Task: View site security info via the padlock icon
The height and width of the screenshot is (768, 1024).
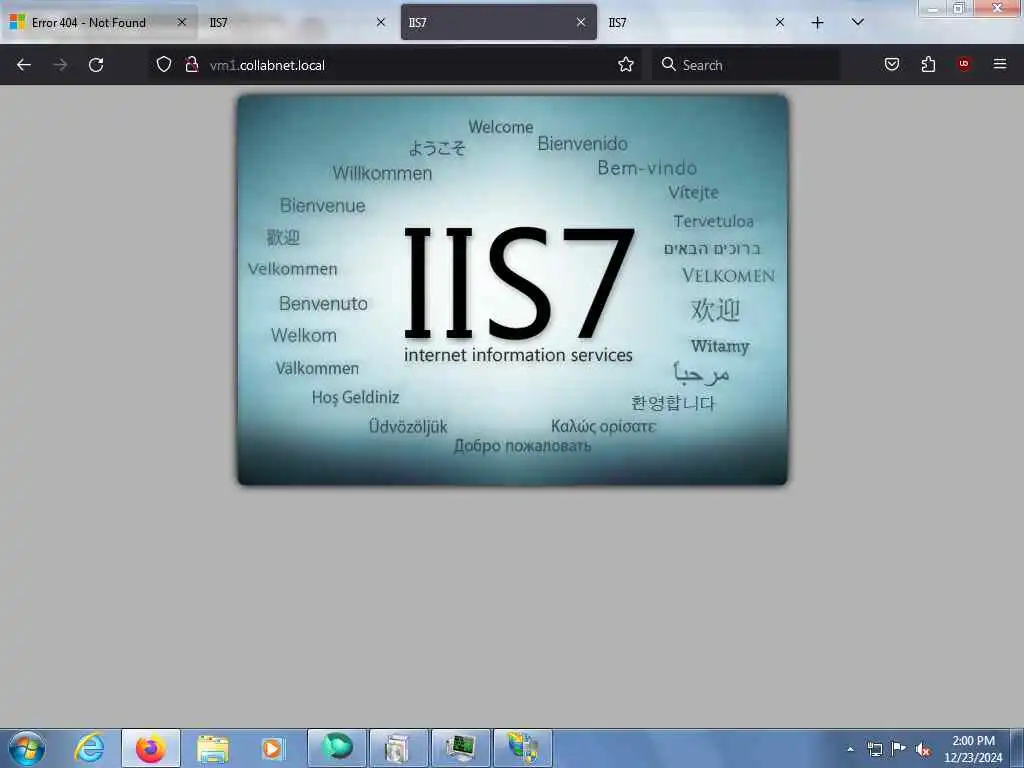Action: click(x=192, y=64)
